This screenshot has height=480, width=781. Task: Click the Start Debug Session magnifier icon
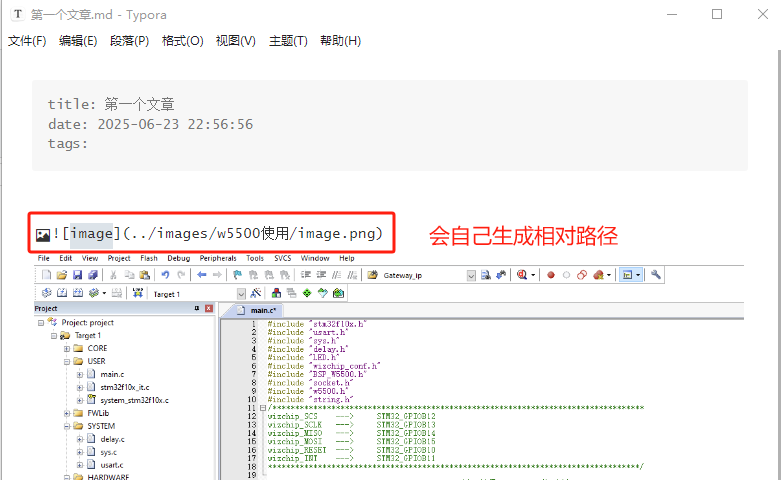click(522, 275)
